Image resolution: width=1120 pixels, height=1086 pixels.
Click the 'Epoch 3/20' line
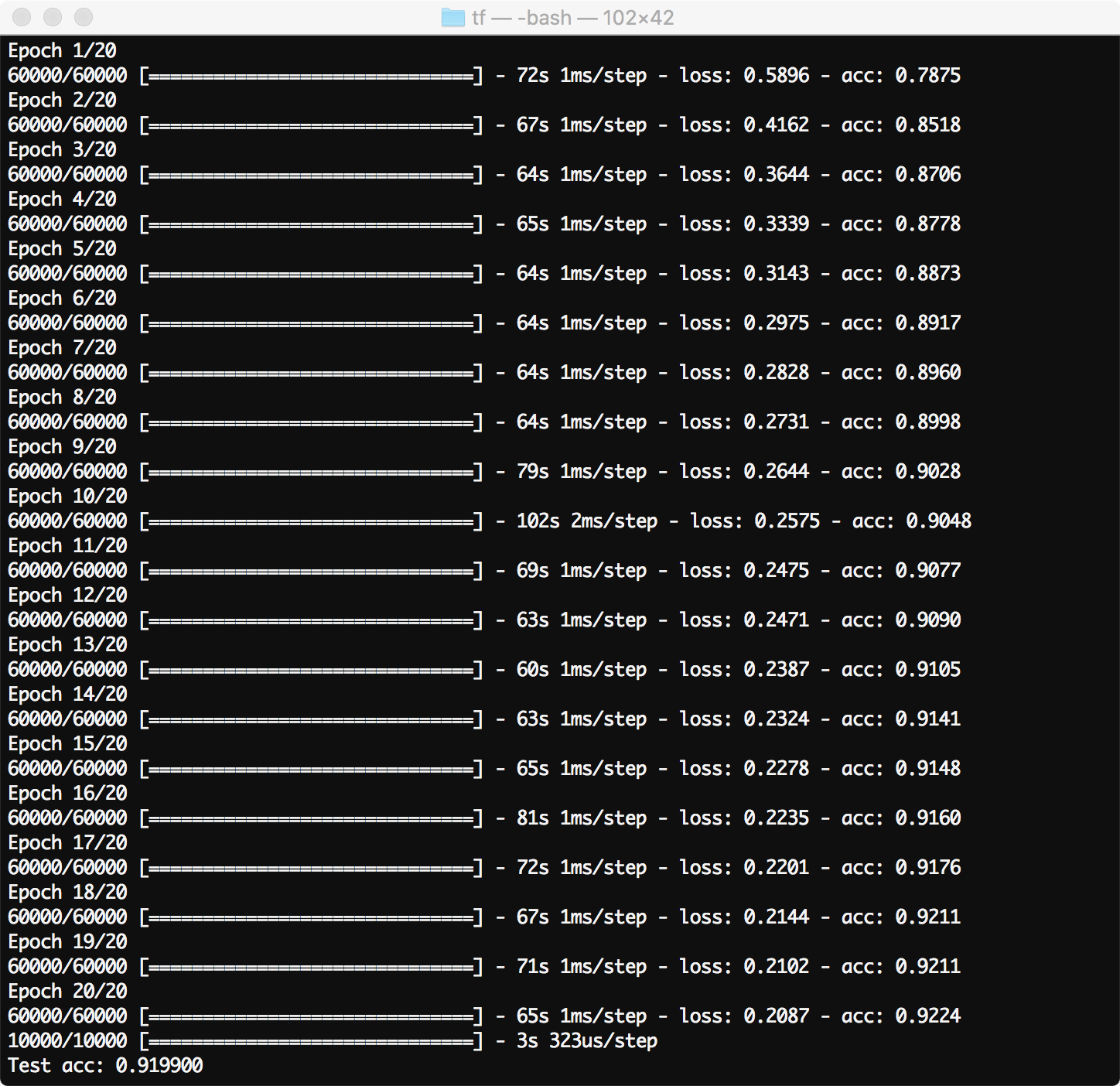(62, 150)
